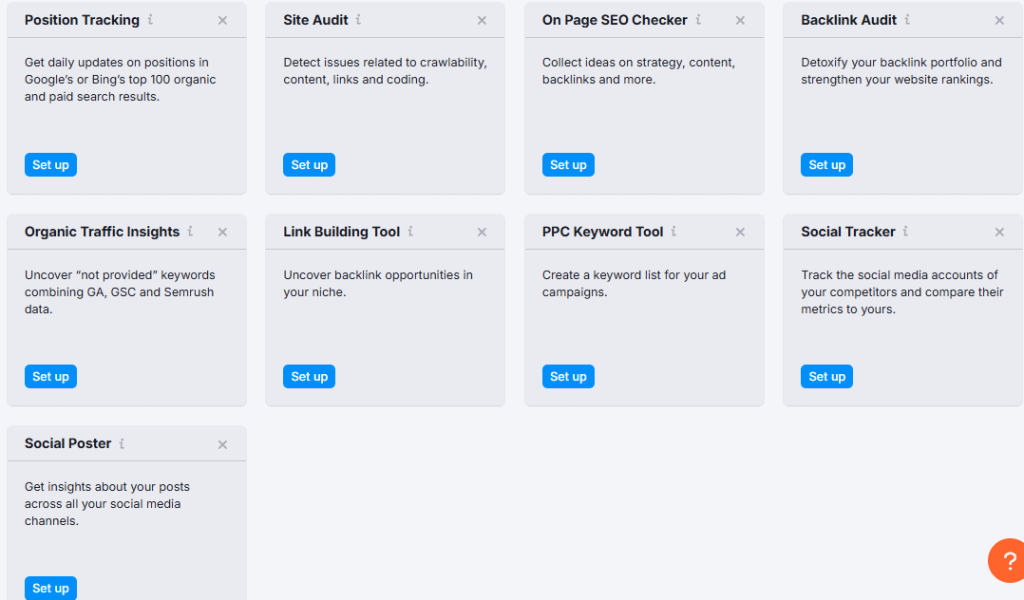Set up Position Tracking
1024x600 pixels.
click(x=50, y=165)
